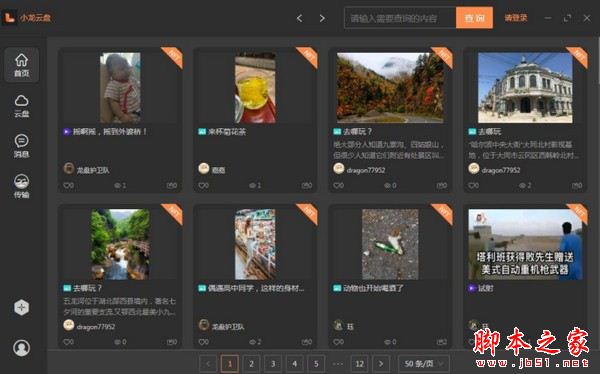Select page 4 in pagination
Screen dimensions: 600x374
tap(295, 364)
